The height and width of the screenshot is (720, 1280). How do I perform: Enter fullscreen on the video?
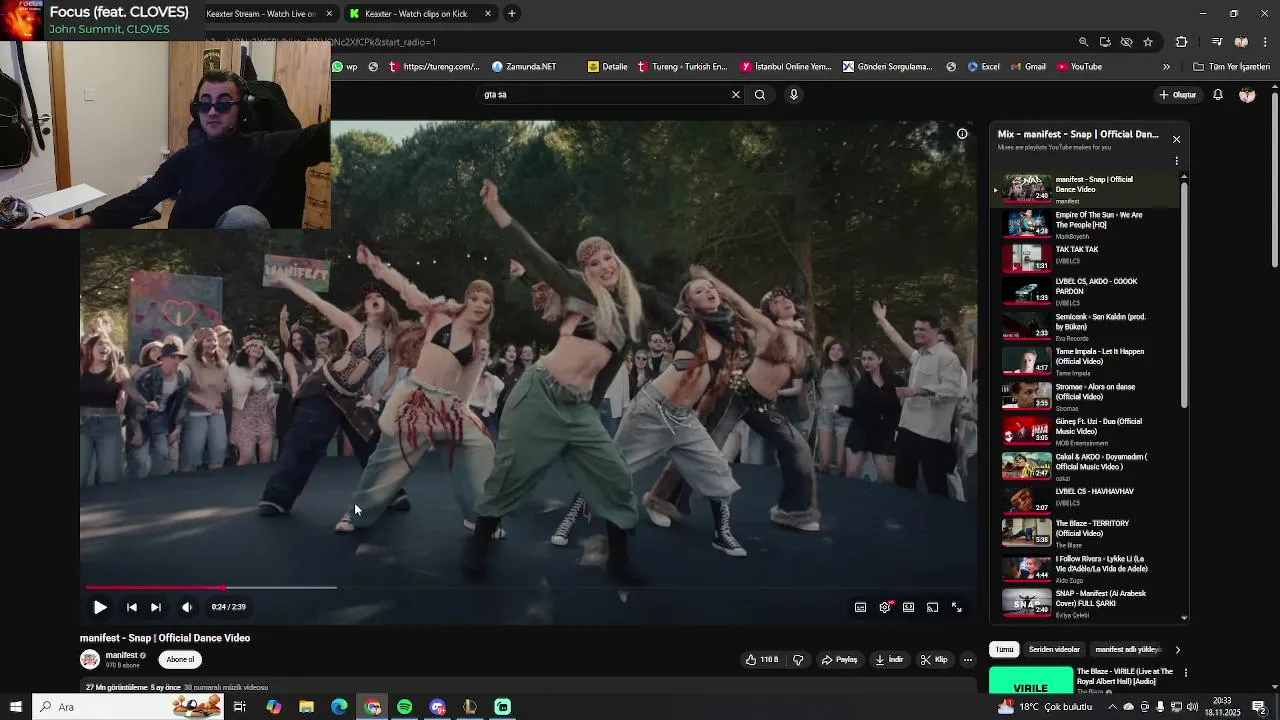(x=957, y=607)
